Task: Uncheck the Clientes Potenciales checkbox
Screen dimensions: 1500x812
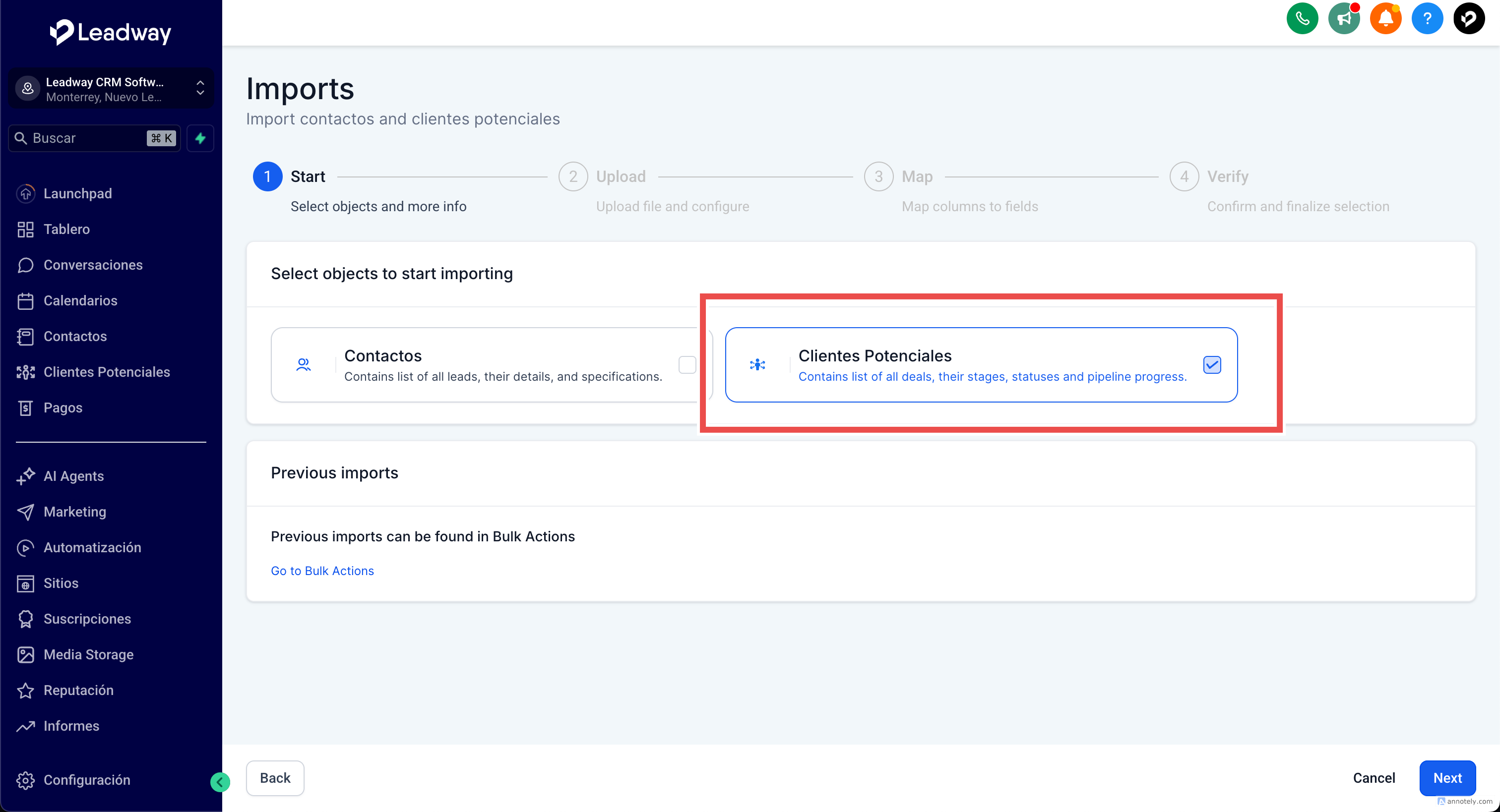Action: coord(1212,365)
